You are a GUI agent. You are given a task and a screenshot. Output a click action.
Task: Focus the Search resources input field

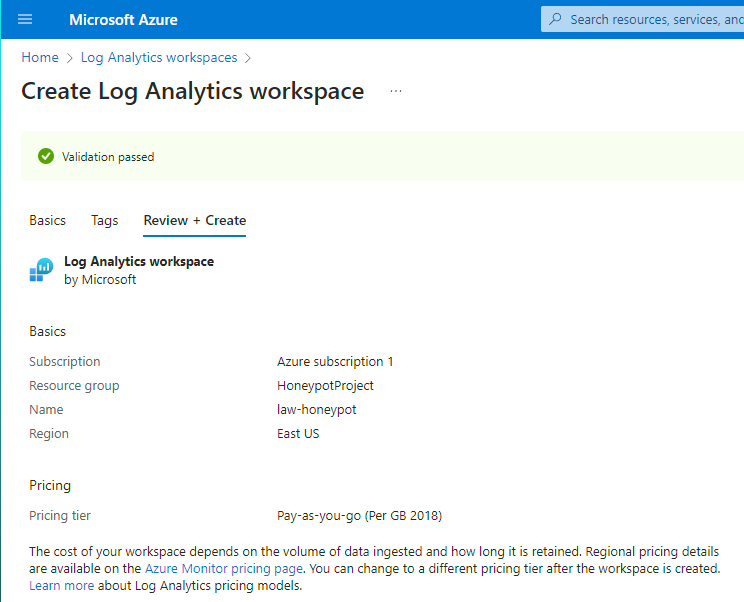pyautogui.click(x=655, y=19)
